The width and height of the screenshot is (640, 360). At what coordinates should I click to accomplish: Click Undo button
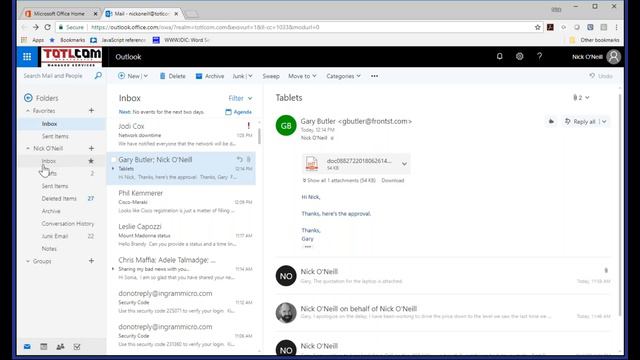point(601,76)
